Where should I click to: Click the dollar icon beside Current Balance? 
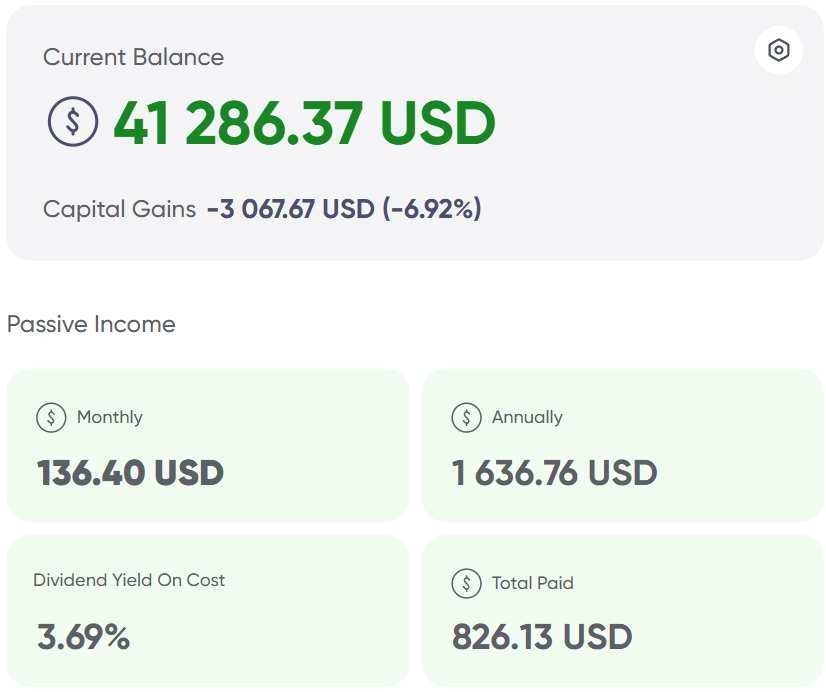pos(73,121)
